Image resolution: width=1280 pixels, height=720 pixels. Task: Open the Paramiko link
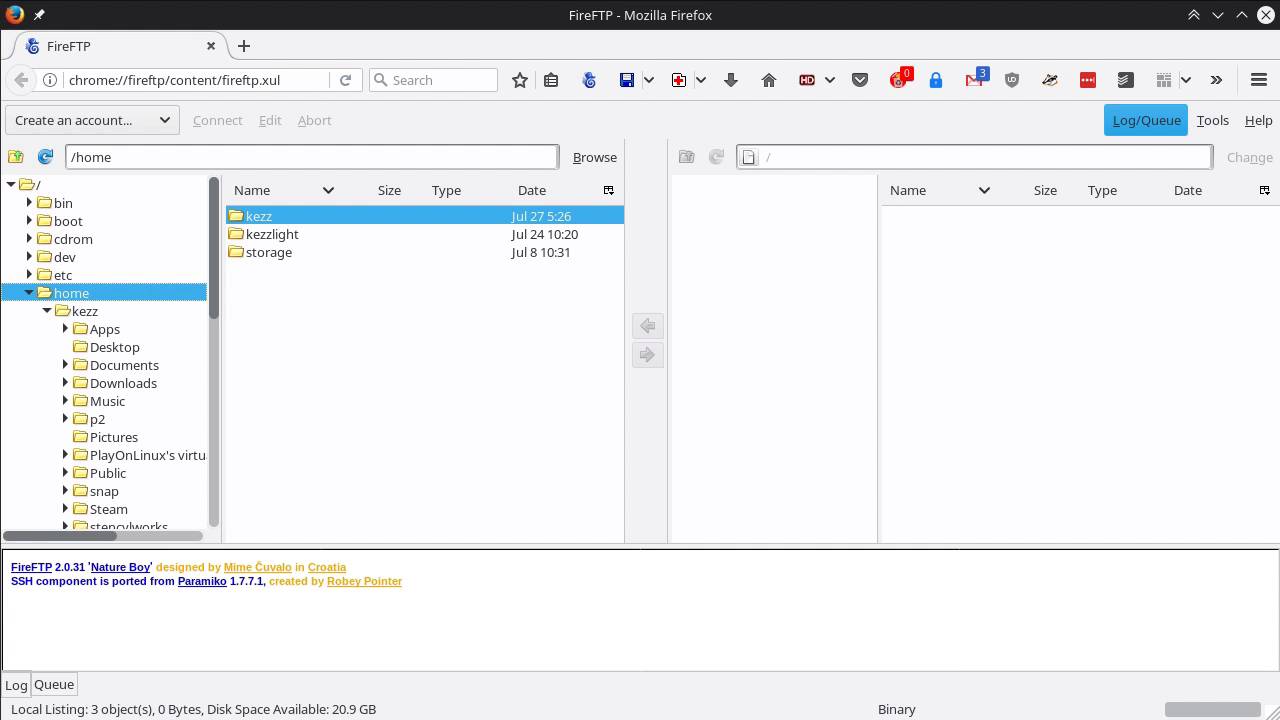pos(202,581)
